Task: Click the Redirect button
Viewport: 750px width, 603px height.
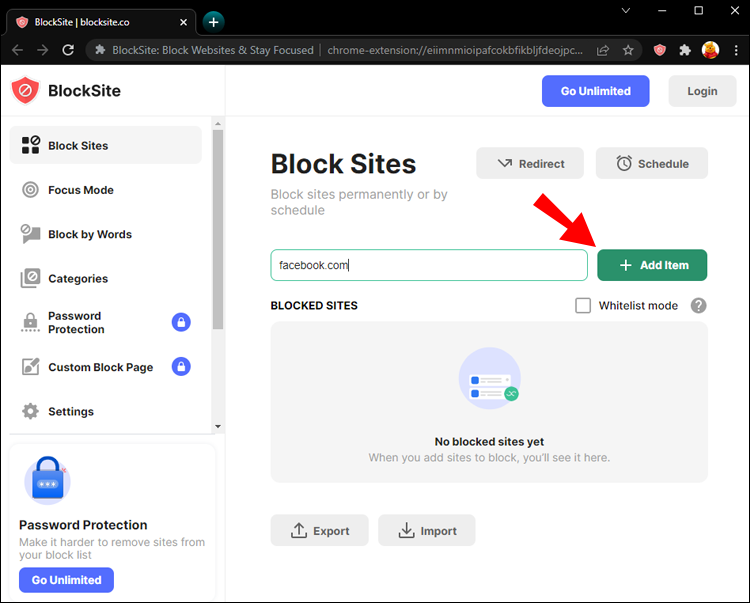Action: 530,164
